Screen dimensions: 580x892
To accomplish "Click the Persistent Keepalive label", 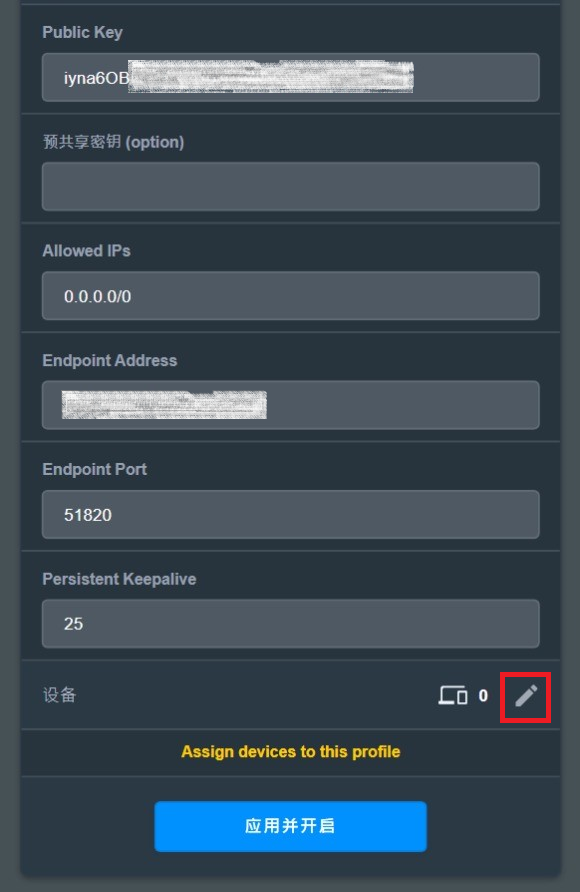I will (119, 579).
